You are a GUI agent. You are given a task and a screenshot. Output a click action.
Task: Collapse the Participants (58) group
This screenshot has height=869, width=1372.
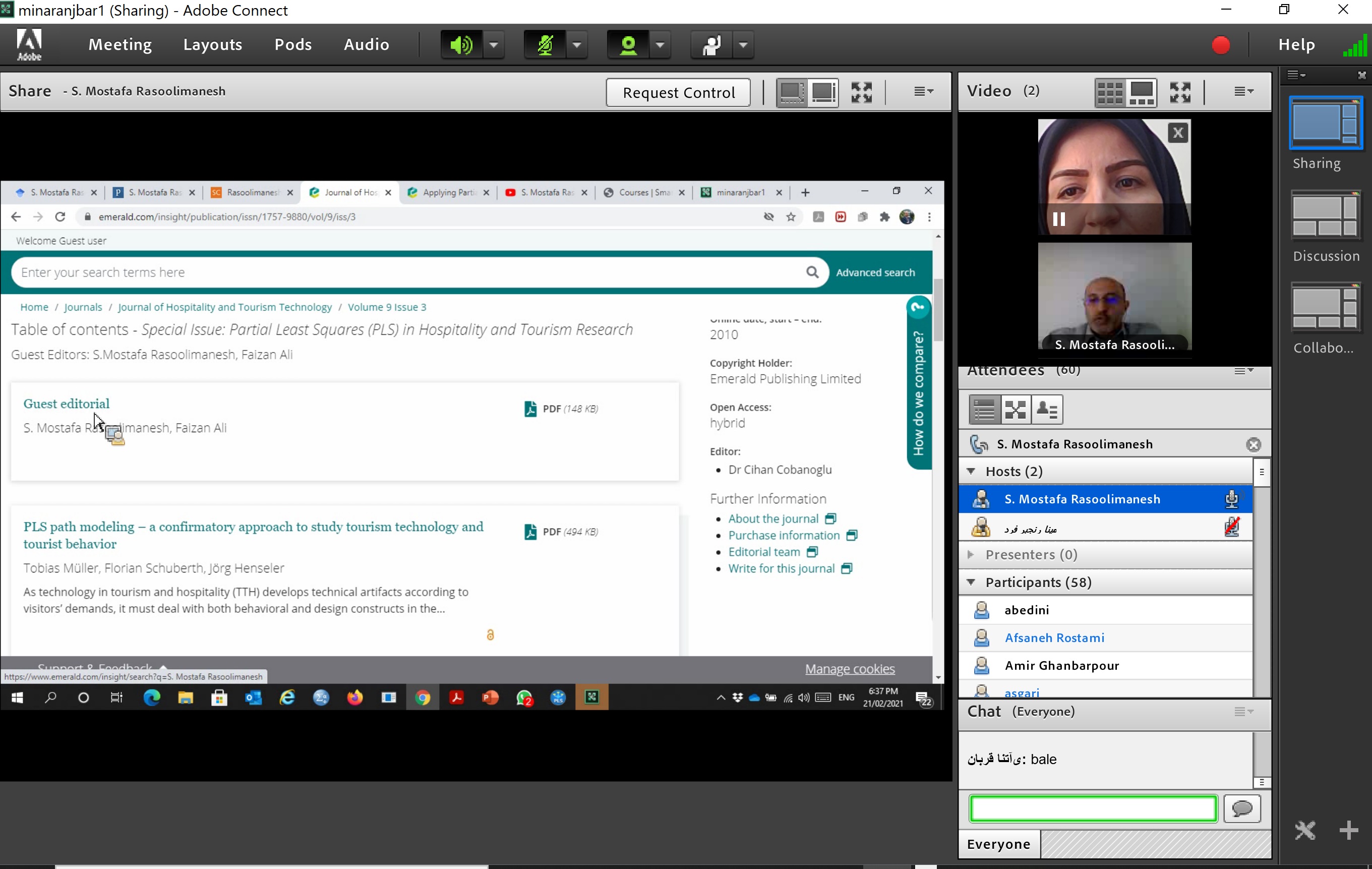971,582
